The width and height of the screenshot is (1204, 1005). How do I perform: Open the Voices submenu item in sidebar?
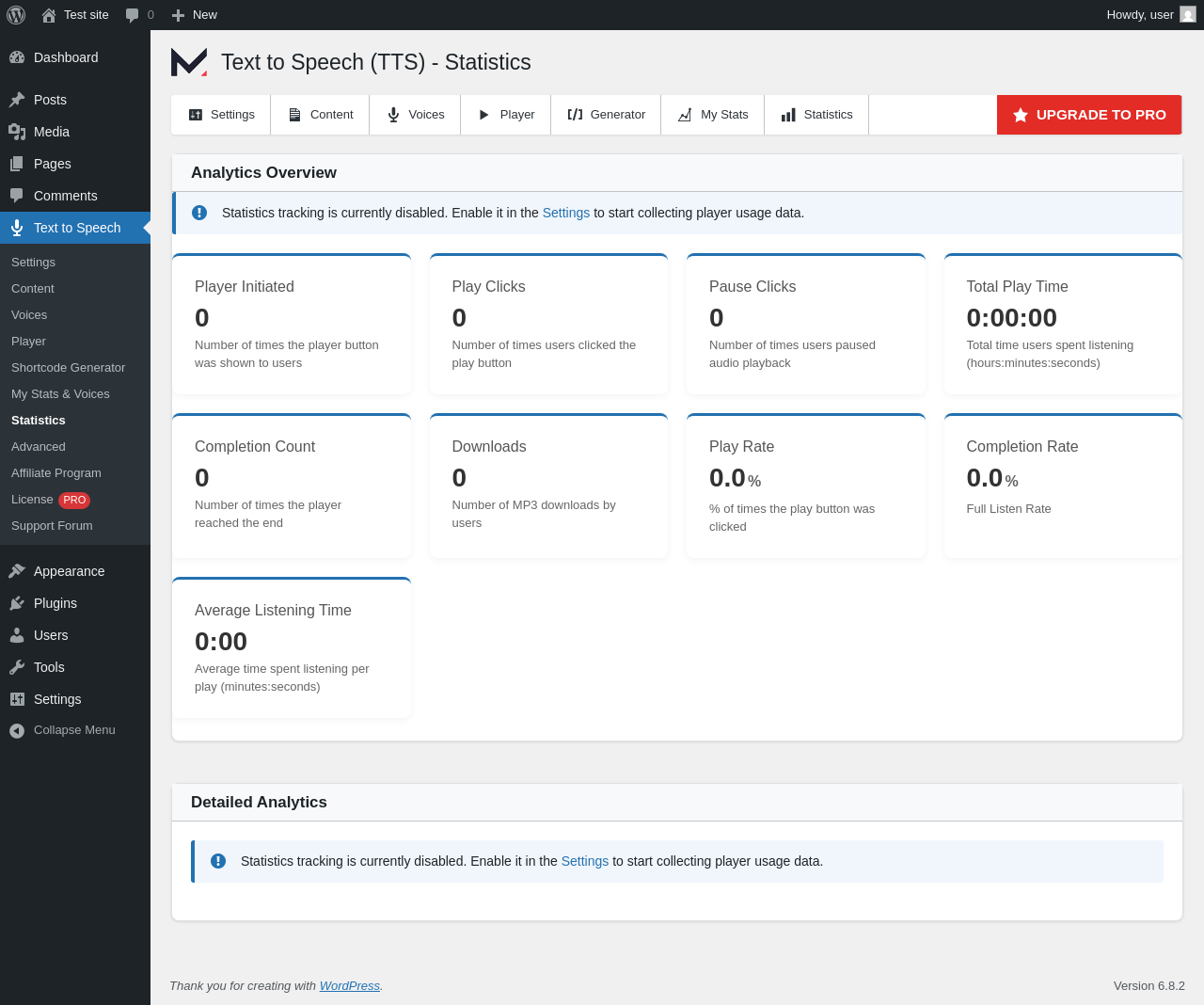[29, 315]
